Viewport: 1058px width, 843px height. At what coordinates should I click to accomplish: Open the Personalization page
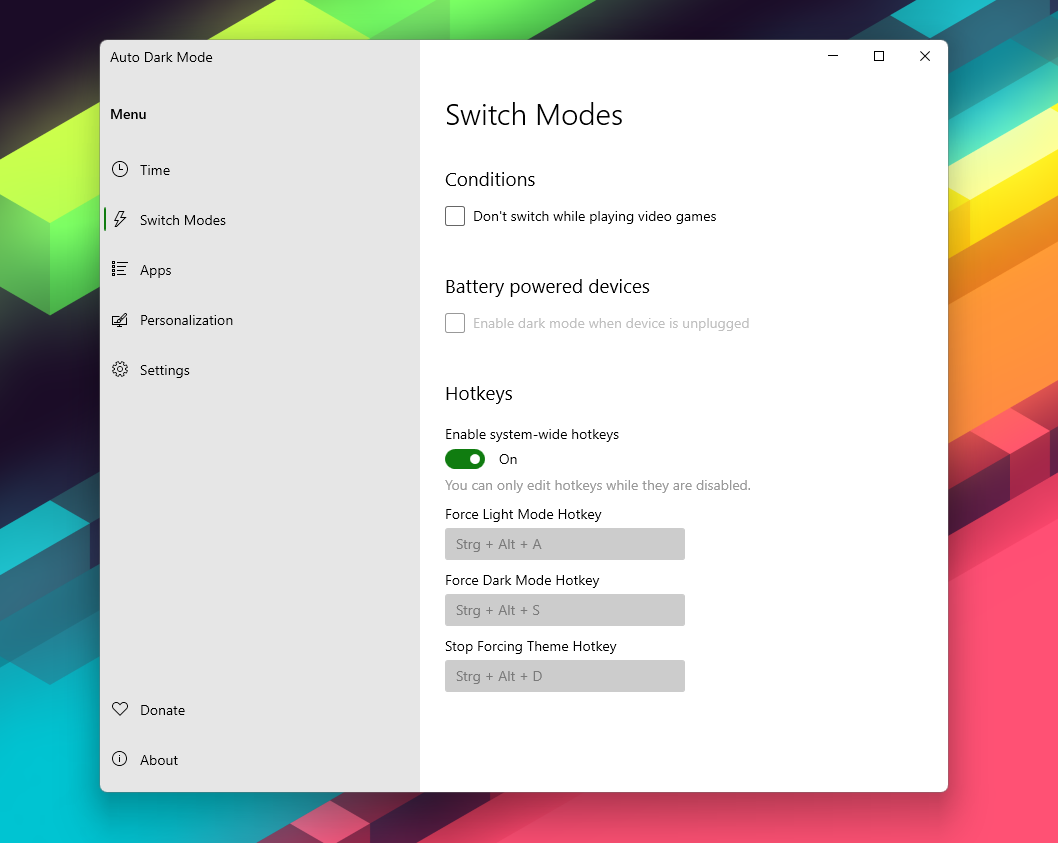pyautogui.click(x=260, y=320)
